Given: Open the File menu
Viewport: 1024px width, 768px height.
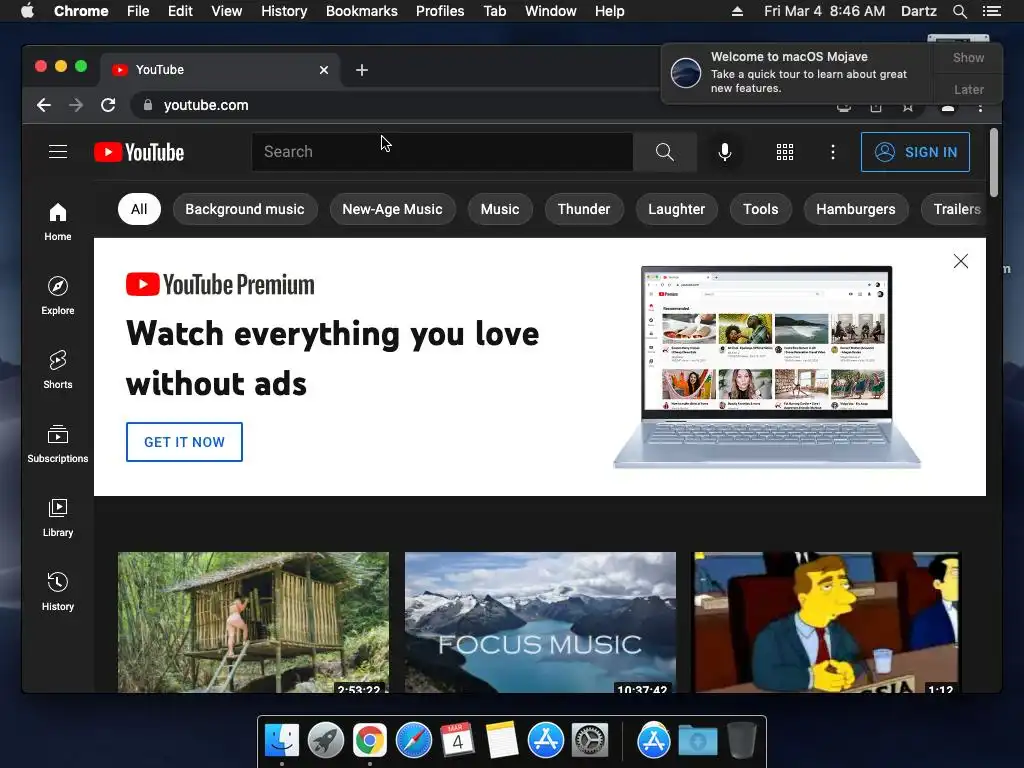Looking at the screenshot, I should coord(138,11).
